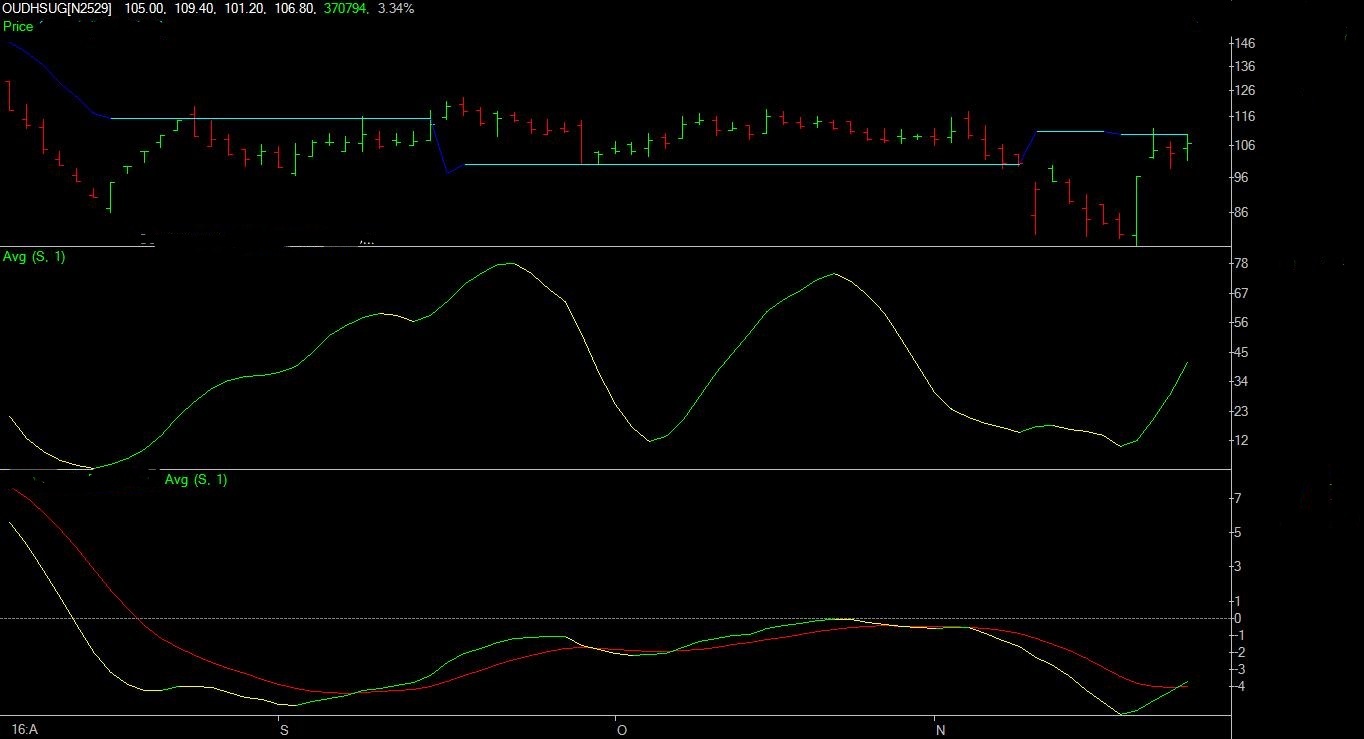
Task: Click the O month marker on time axis
Action: pos(622,729)
